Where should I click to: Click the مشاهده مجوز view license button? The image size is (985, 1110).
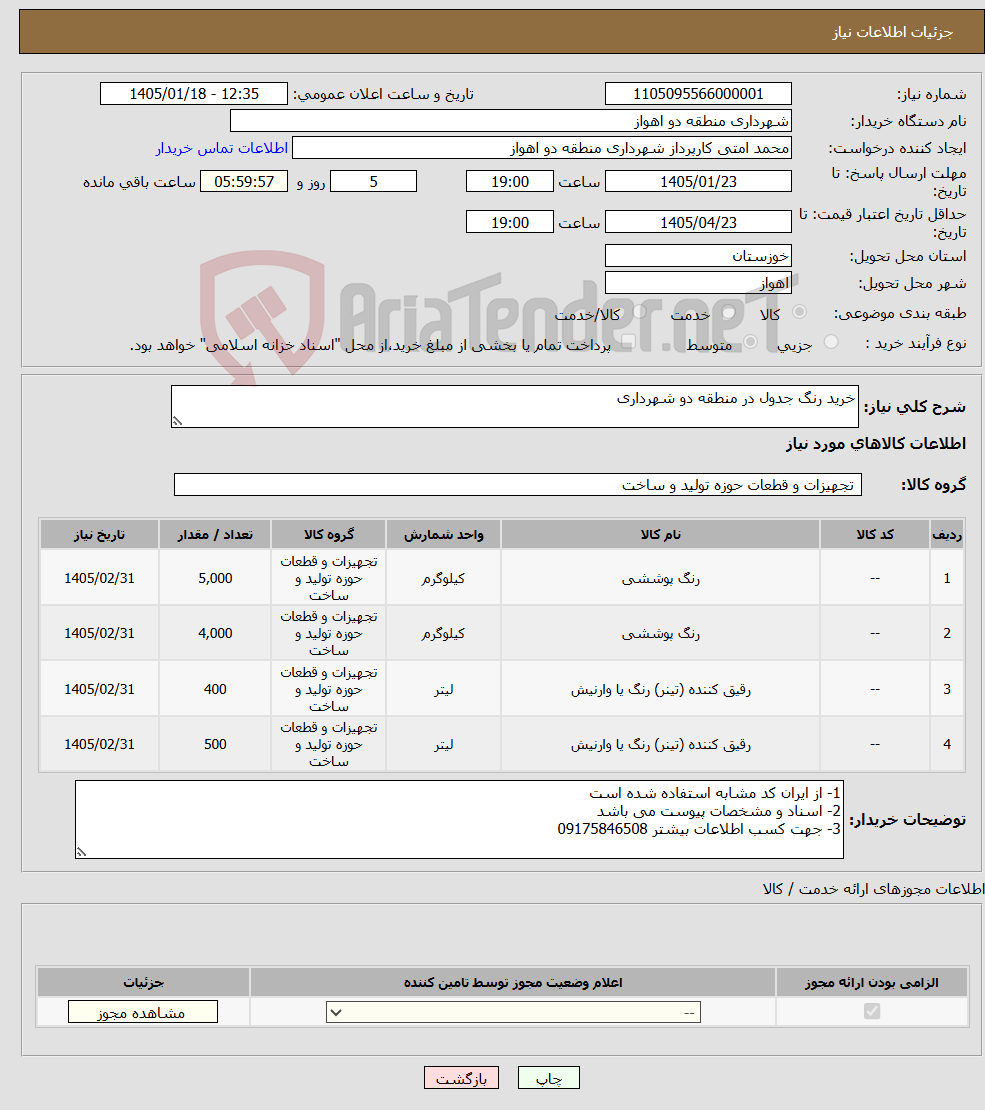click(142, 1012)
